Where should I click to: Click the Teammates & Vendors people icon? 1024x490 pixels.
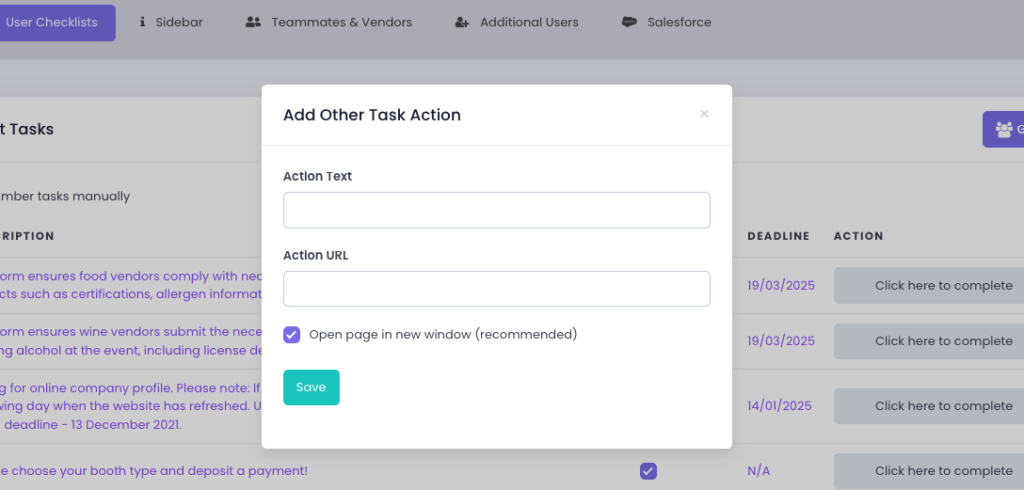pyautogui.click(x=253, y=22)
